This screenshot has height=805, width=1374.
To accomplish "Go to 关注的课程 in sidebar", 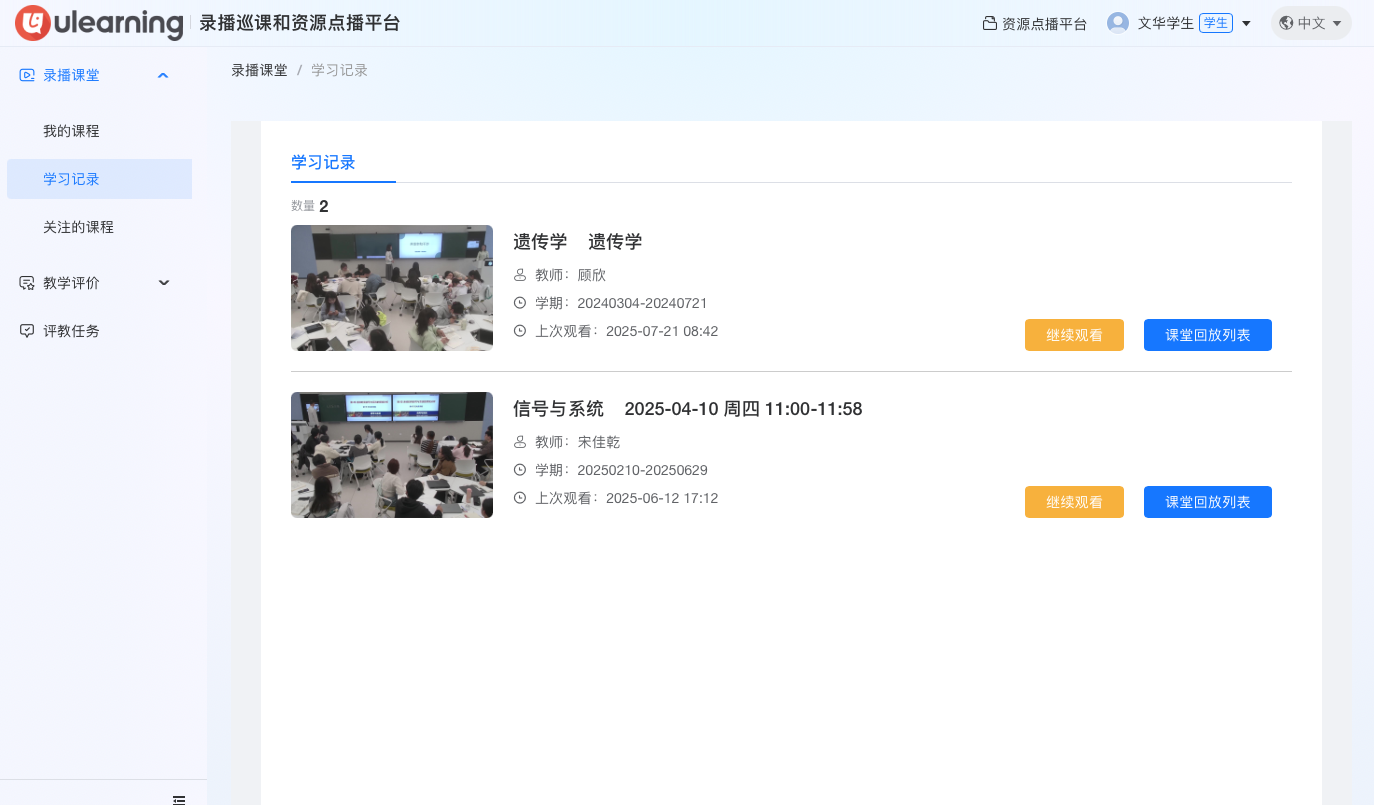I will click(78, 227).
